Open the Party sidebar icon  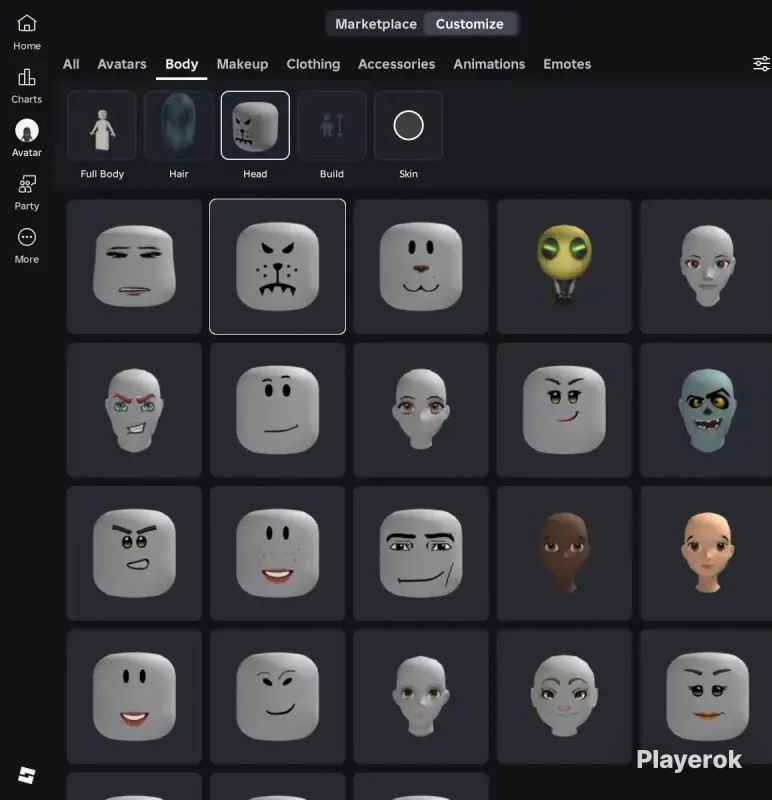pyautogui.click(x=27, y=184)
